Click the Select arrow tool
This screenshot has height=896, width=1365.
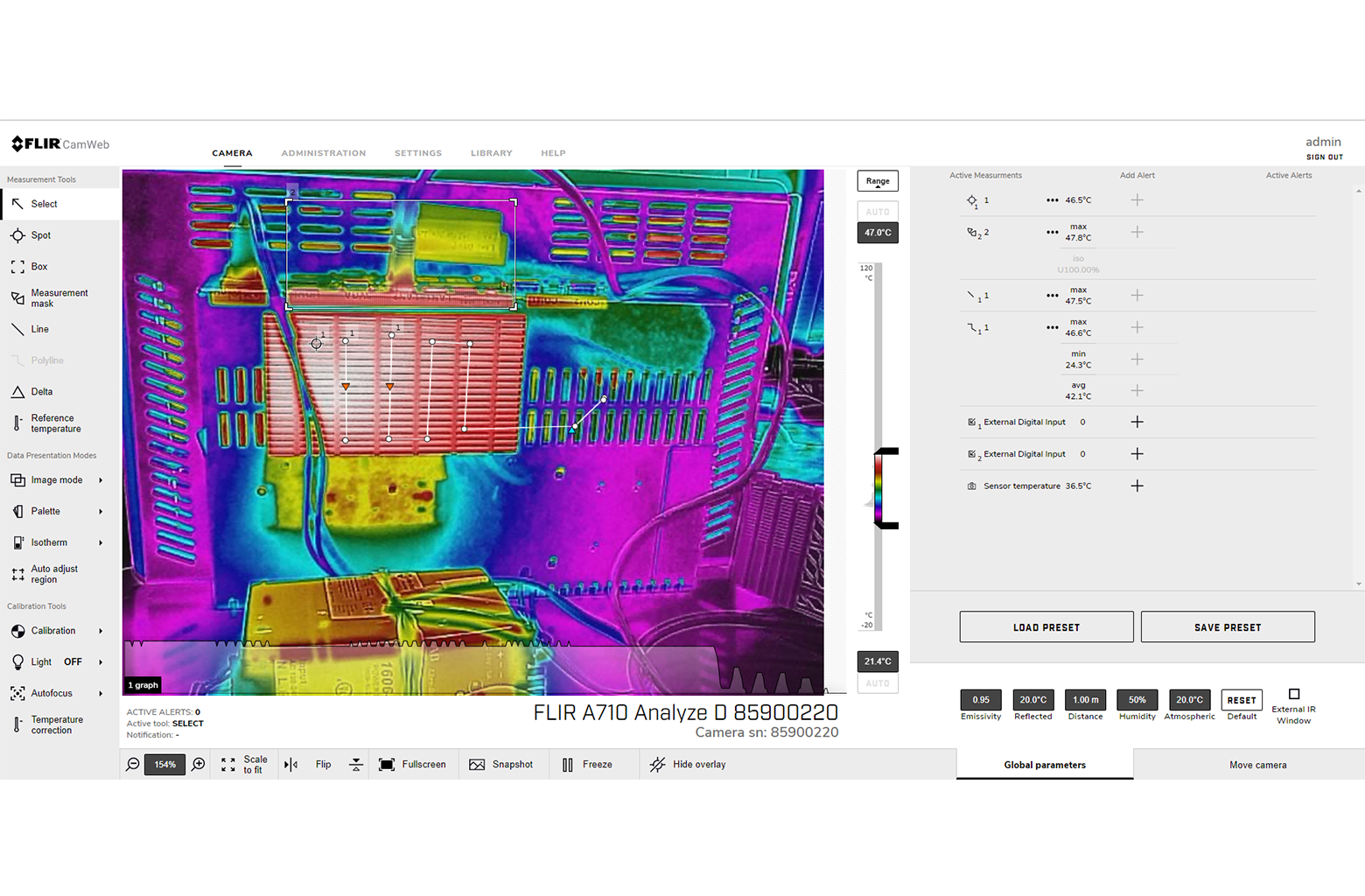tap(59, 204)
